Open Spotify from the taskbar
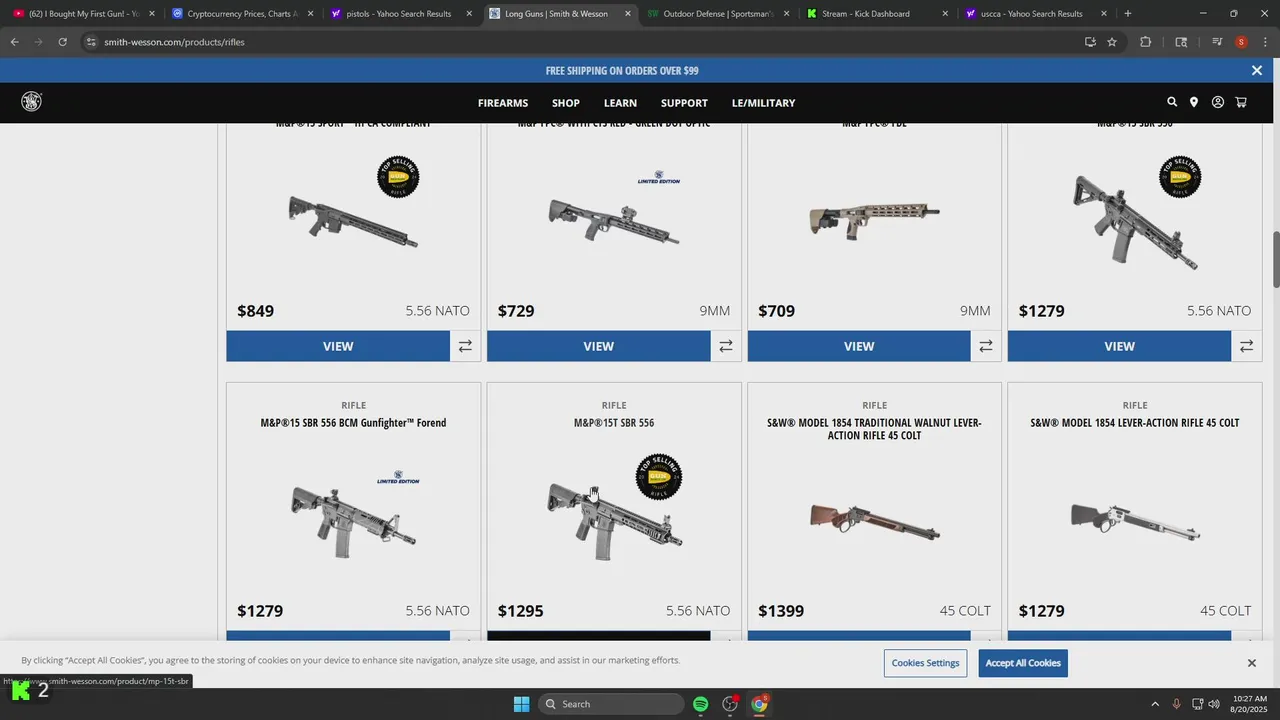Viewport: 1280px width, 720px height. pos(700,704)
